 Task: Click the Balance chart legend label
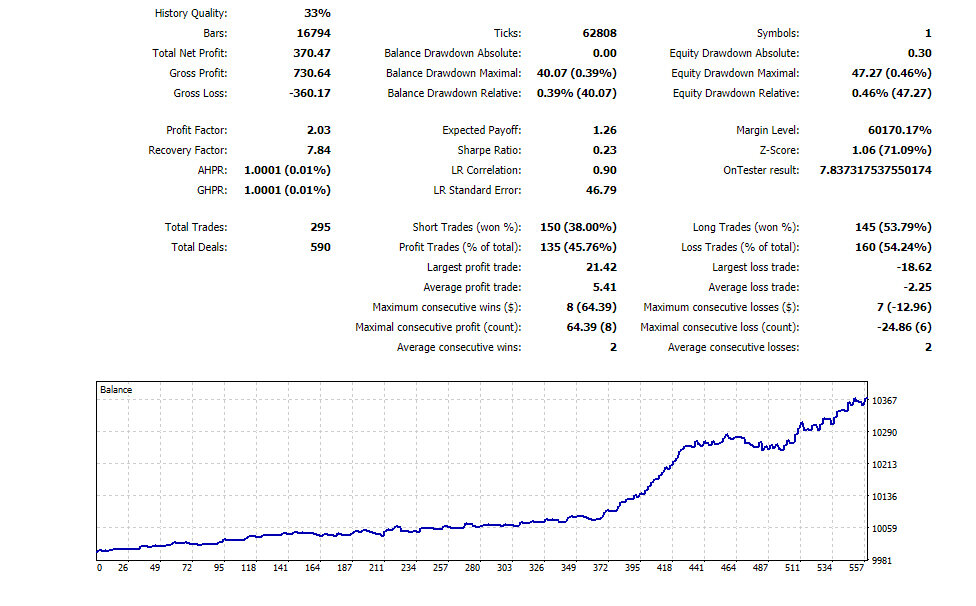pos(116,389)
